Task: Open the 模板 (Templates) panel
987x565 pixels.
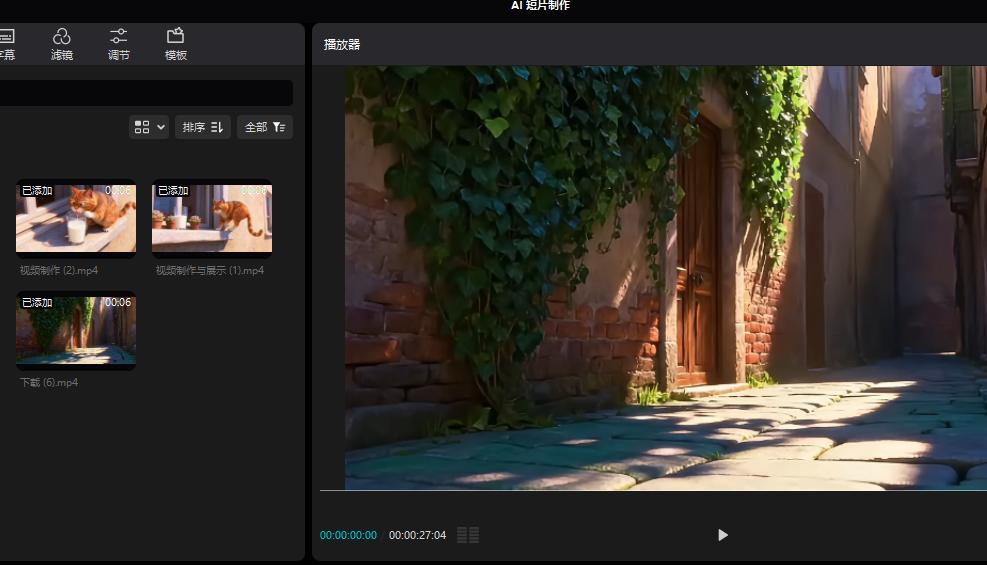Action: tap(176, 44)
